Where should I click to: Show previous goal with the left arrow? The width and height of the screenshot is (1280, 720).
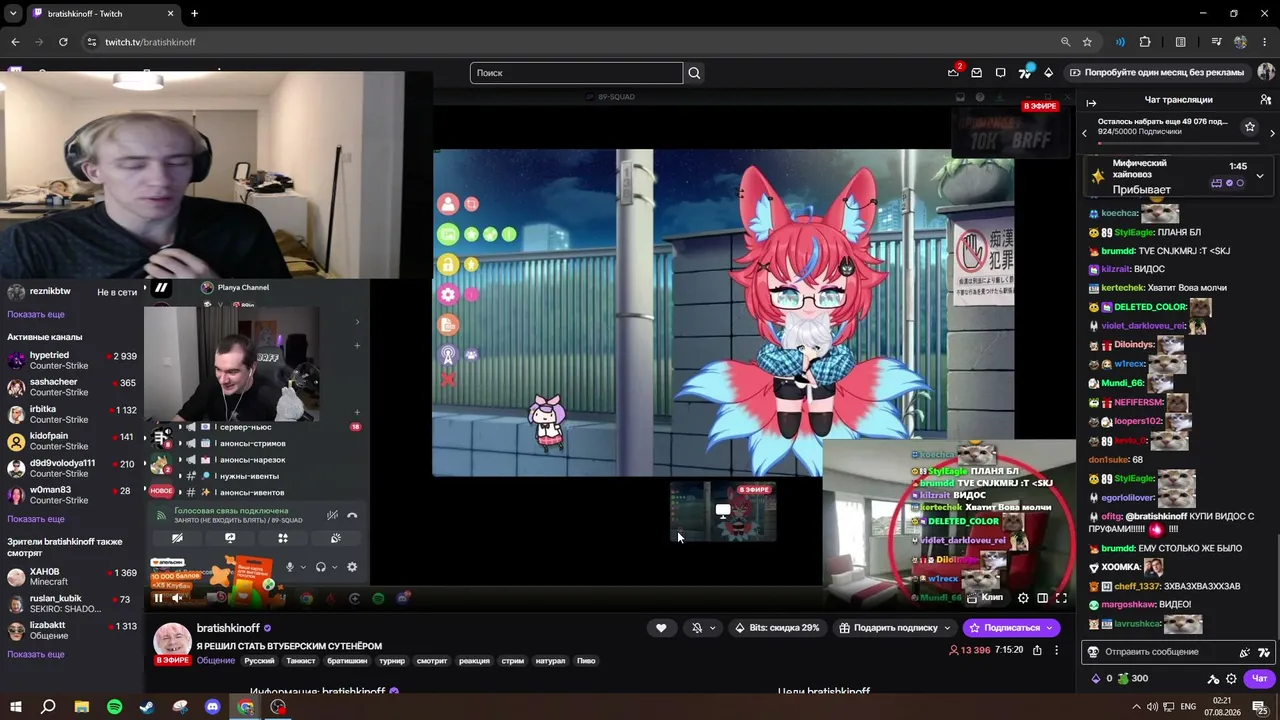1084,132
